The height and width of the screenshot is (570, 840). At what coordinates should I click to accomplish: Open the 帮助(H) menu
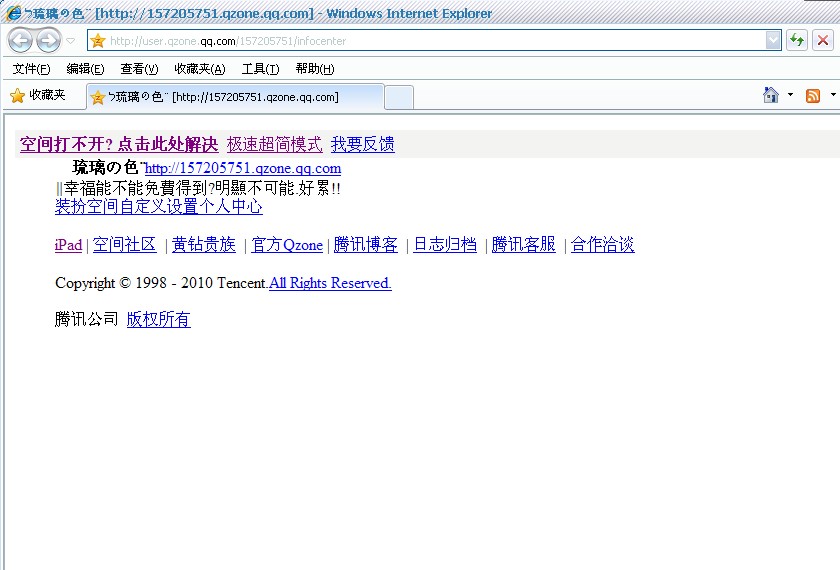pos(314,69)
